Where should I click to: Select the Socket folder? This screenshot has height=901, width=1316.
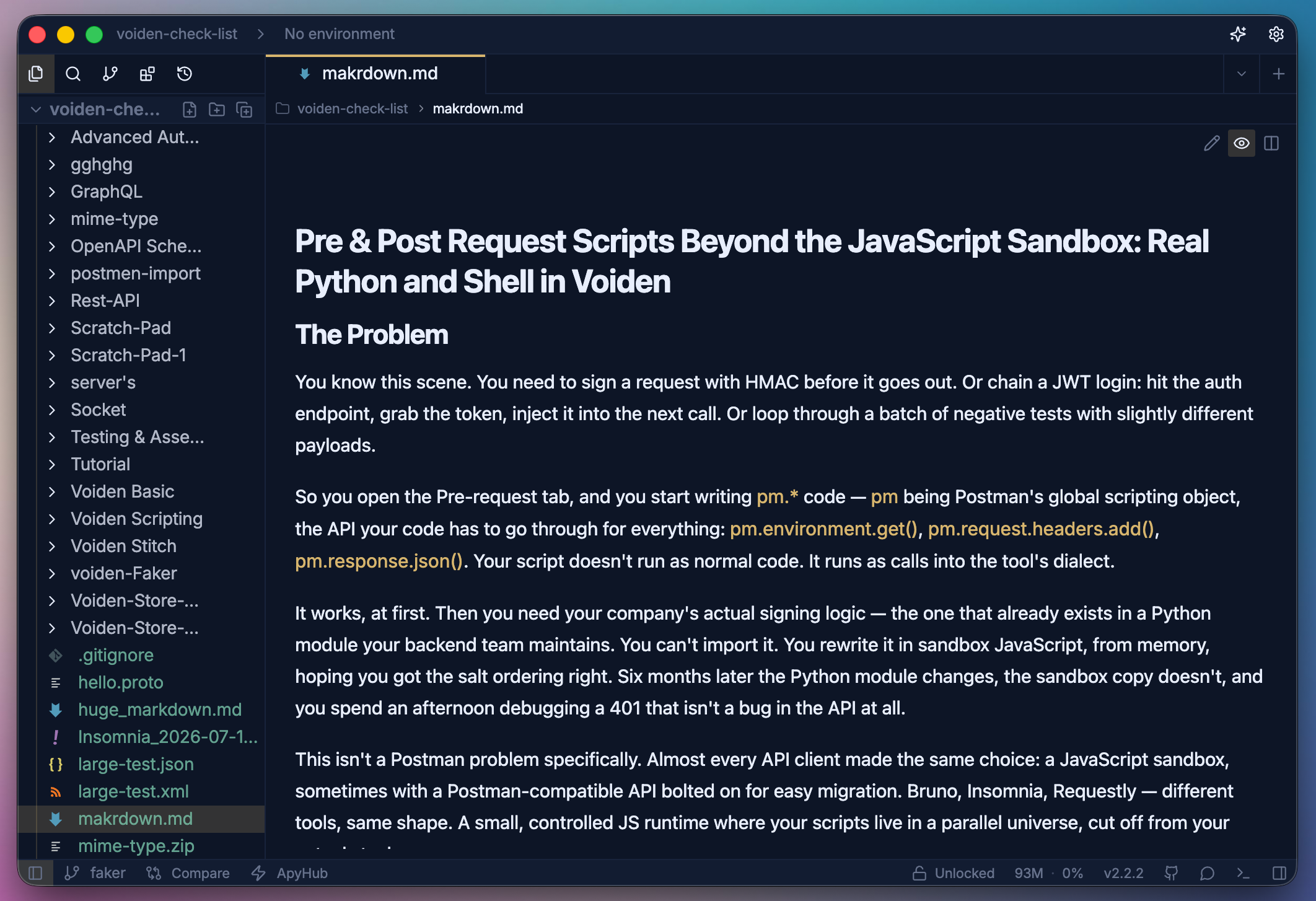click(141, 410)
